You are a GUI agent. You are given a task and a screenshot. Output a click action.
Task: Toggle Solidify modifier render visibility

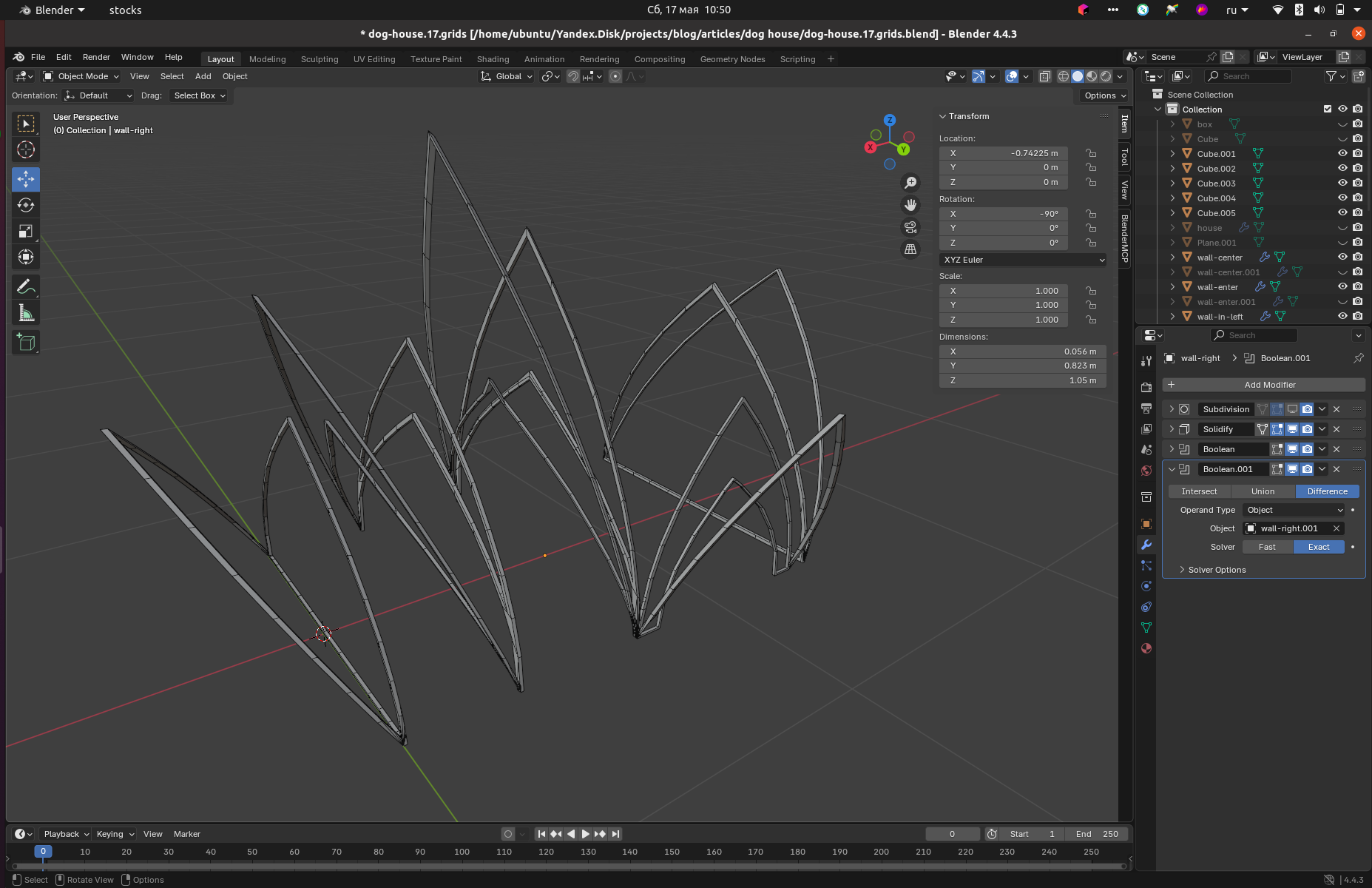click(x=1307, y=429)
